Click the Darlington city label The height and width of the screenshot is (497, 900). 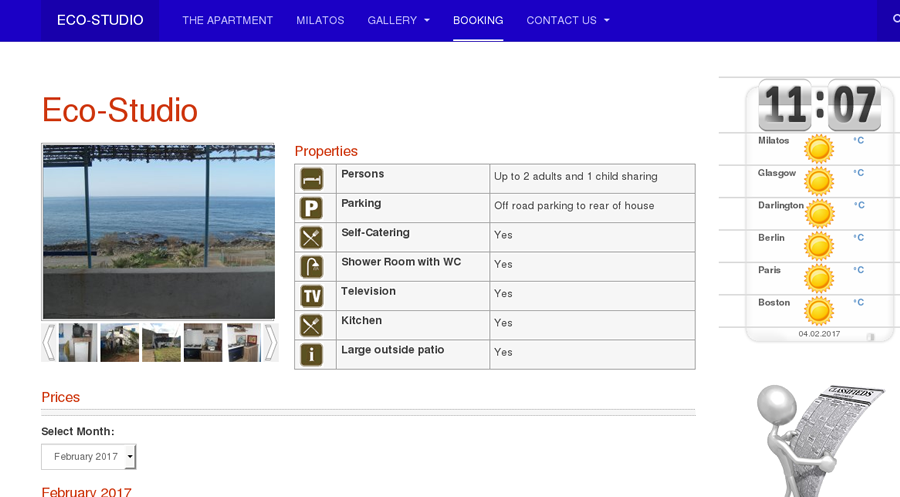tap(781, 205)
